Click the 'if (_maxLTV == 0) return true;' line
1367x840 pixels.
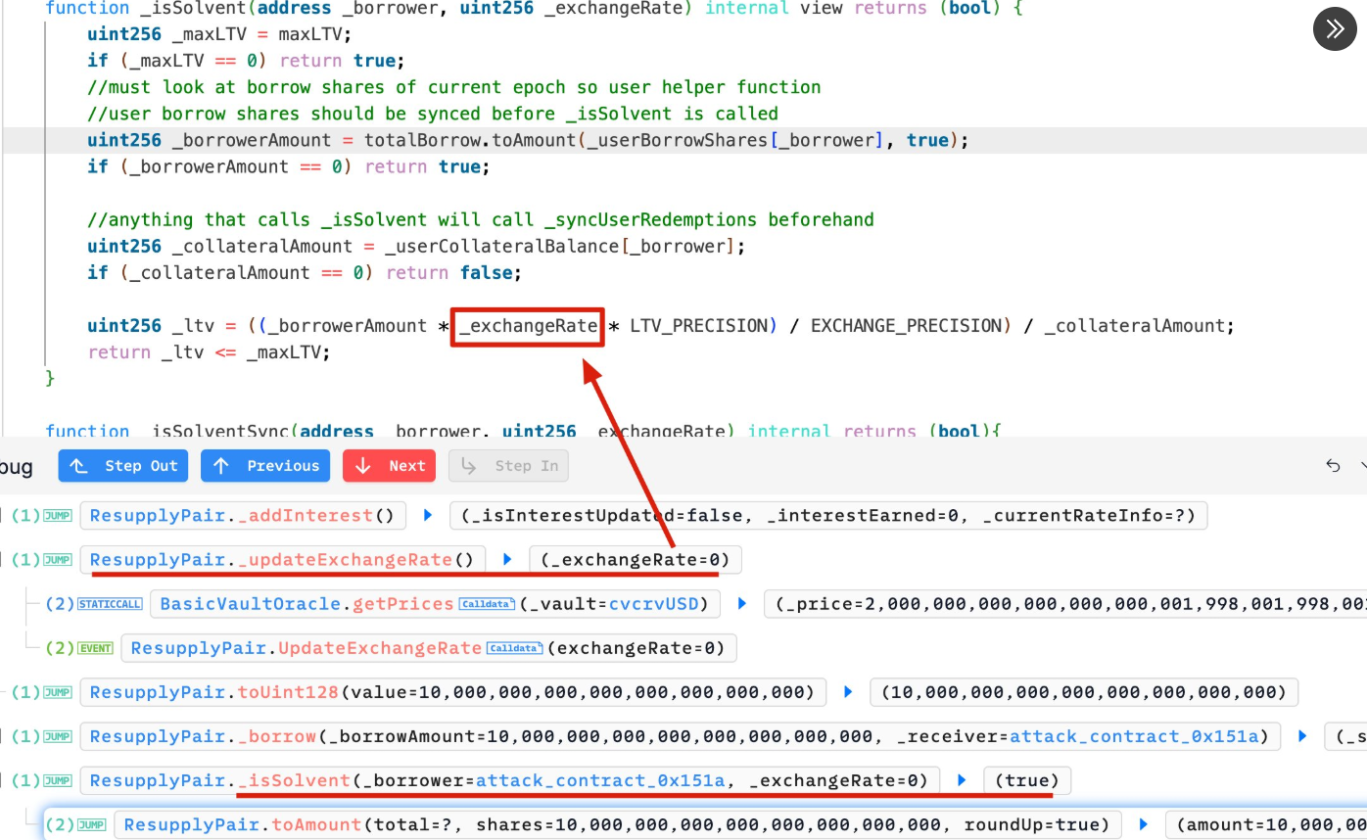[246, 61]
